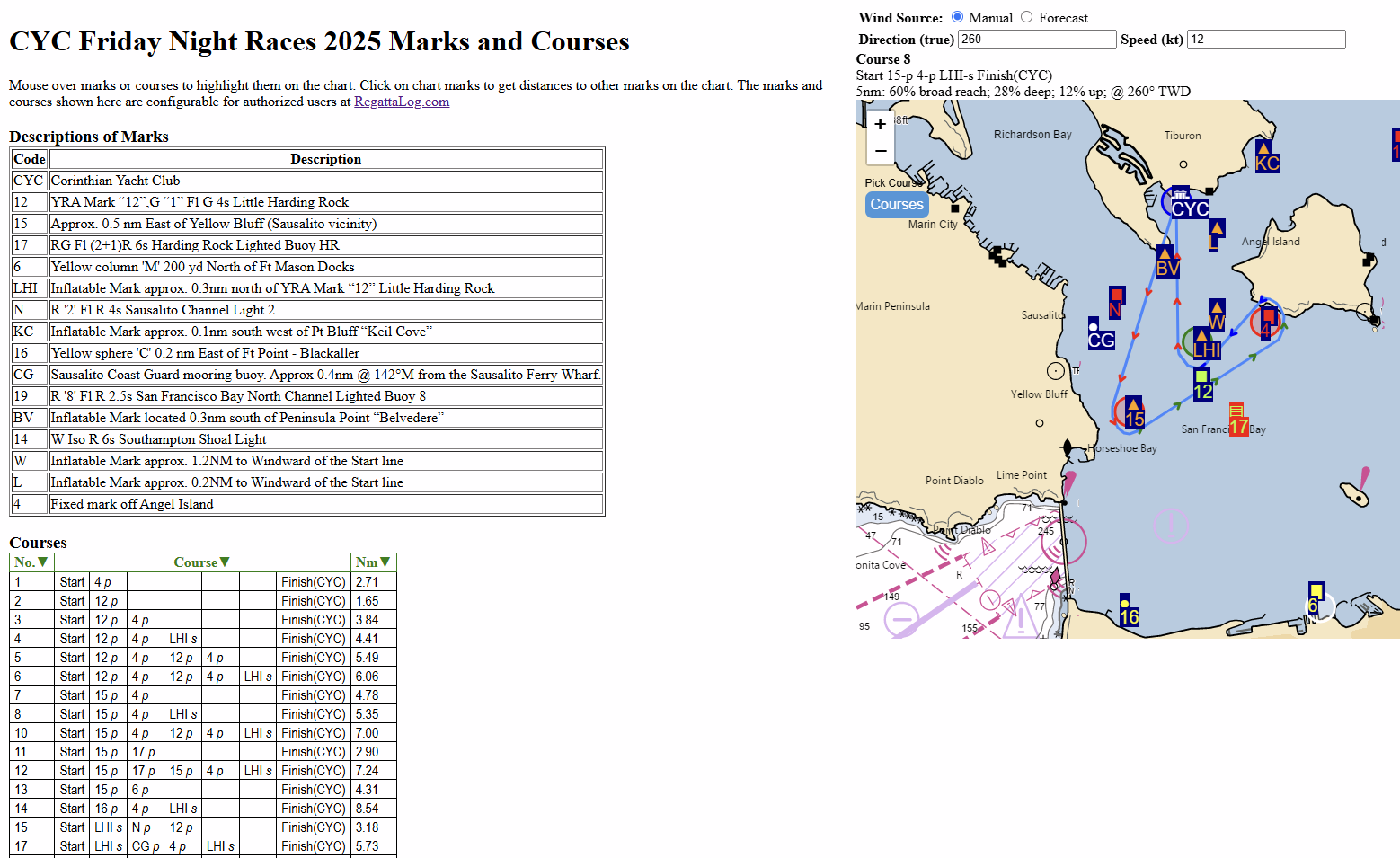Screen dimensions: 1400x858
Task: Select mark 17 Harding Rock buoy icon
Action: coord(1237,420)
